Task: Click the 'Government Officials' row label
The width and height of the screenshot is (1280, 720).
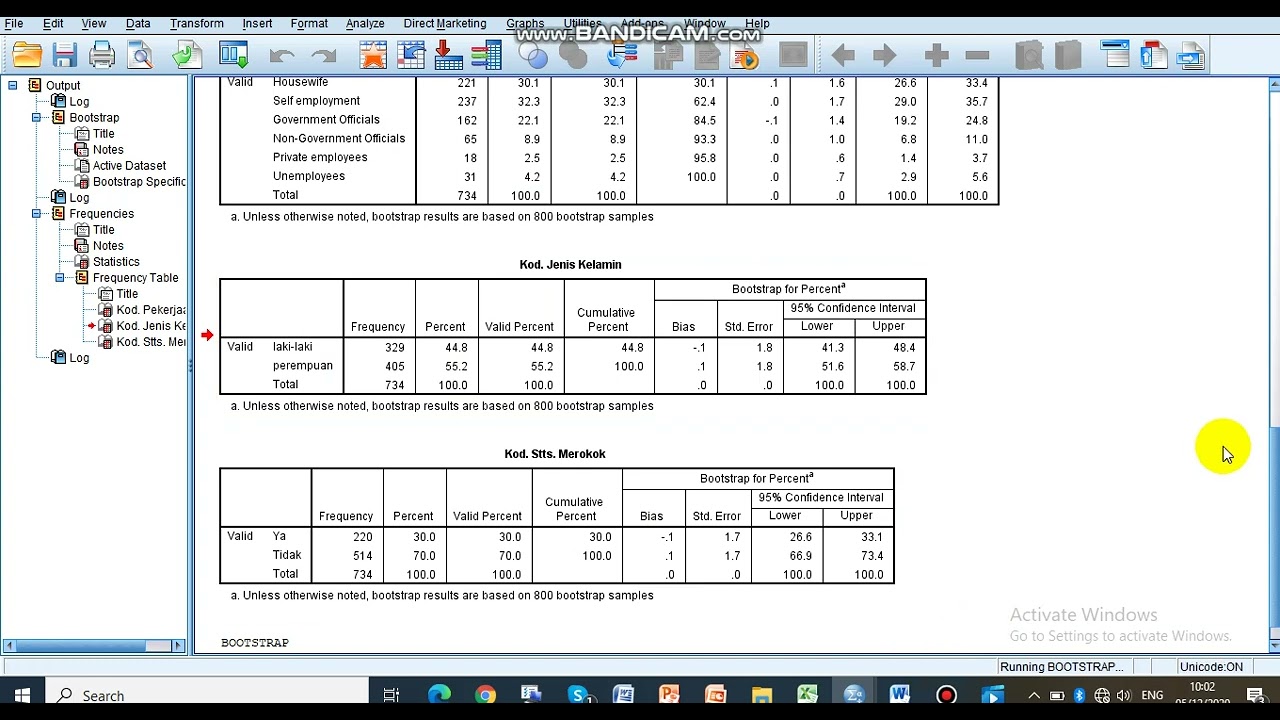Action: [326, 120]
